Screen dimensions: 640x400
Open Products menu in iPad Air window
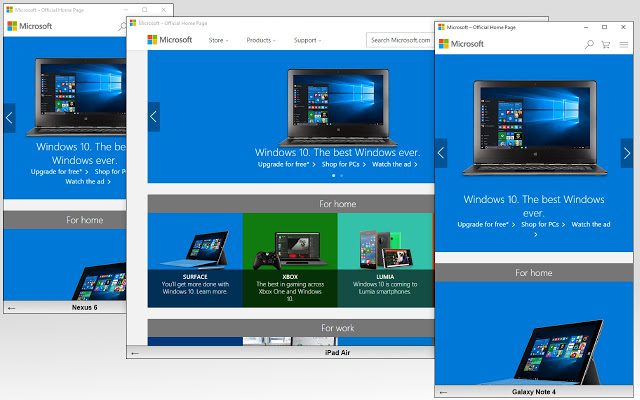point(261,40)
